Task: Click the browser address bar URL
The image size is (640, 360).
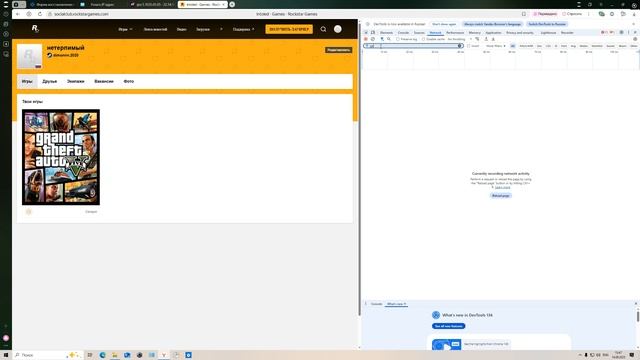Action: click(81, 14)
